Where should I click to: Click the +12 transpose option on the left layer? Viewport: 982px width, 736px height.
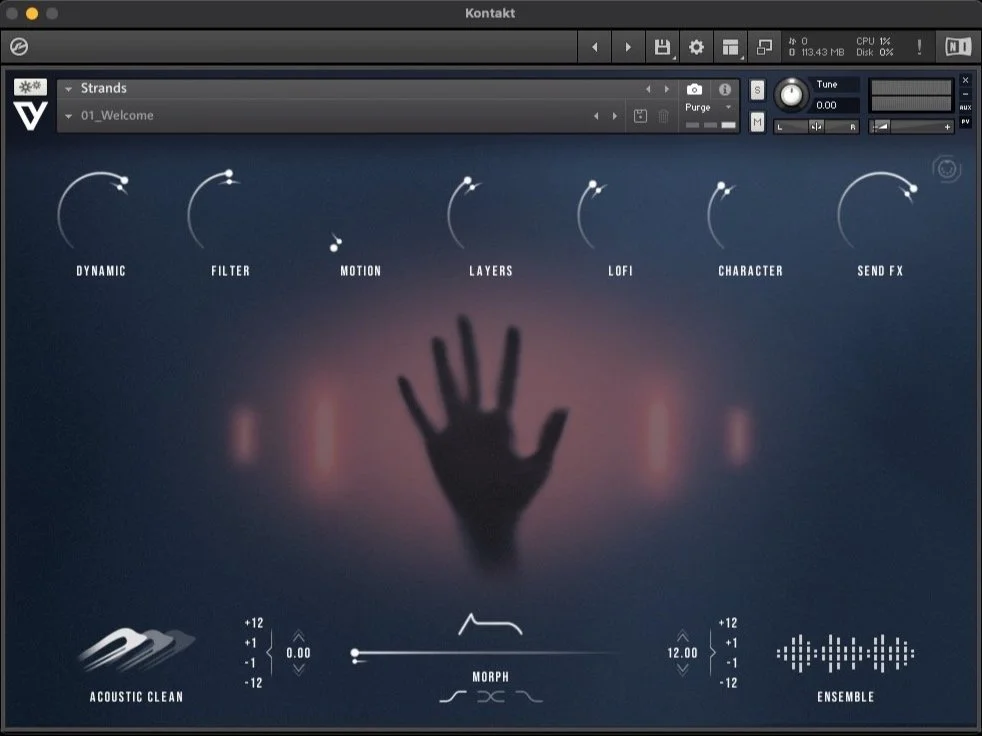(254, 623)
